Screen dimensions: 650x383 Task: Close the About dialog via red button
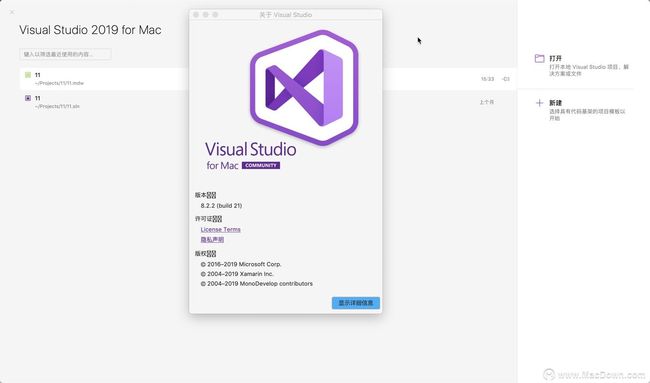click(x=196, y=15)
